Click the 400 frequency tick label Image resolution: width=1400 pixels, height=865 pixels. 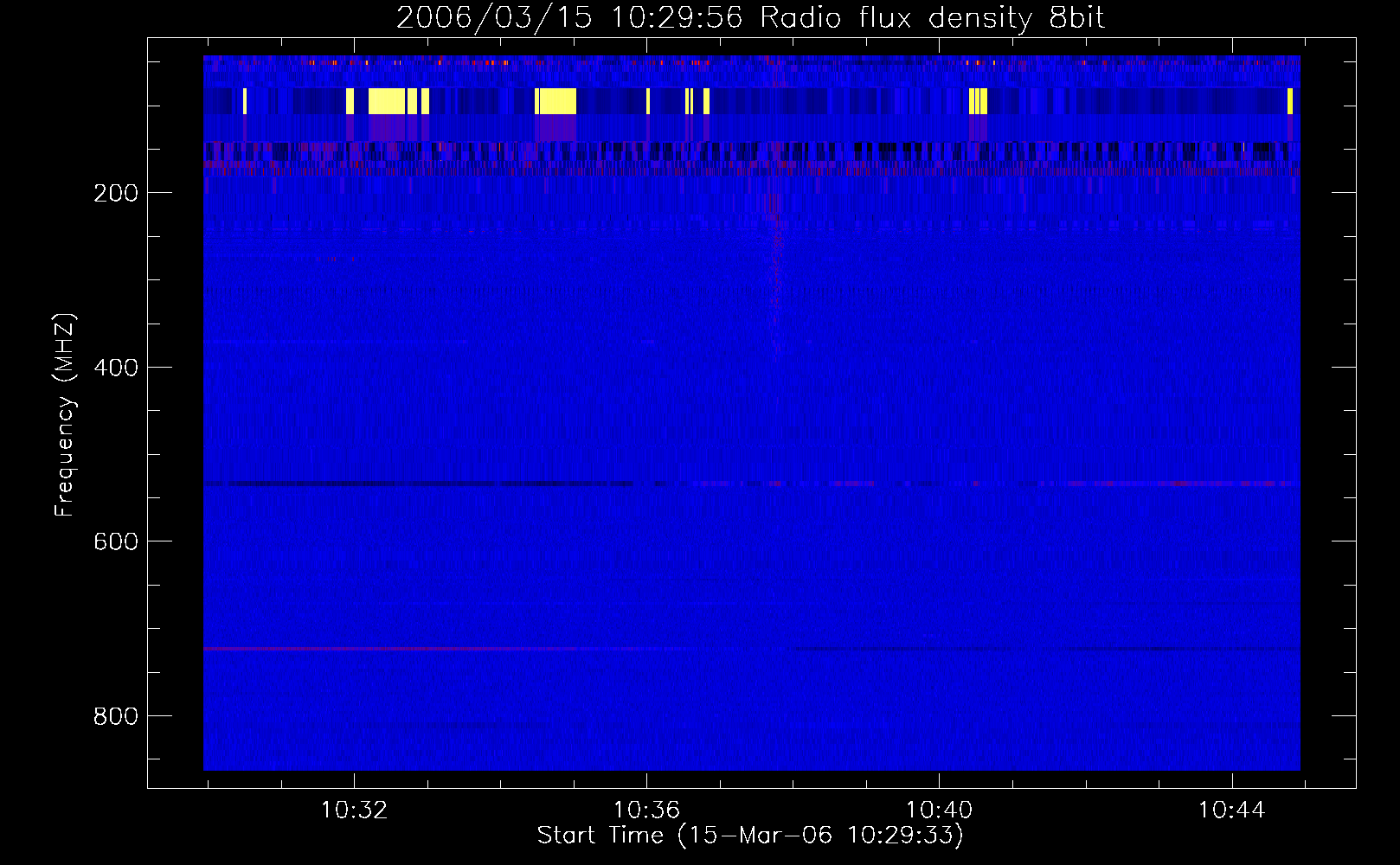click(x=116, y=368)
